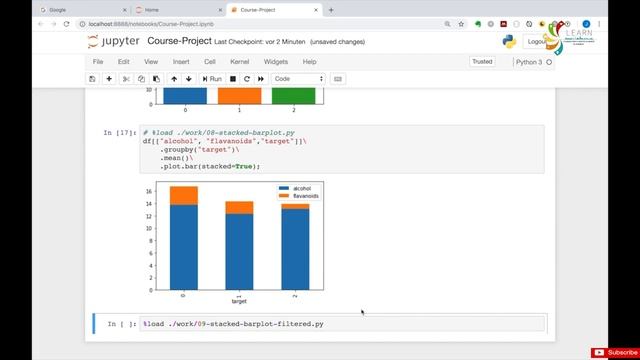Go forward in browser history

pos(53,24)
